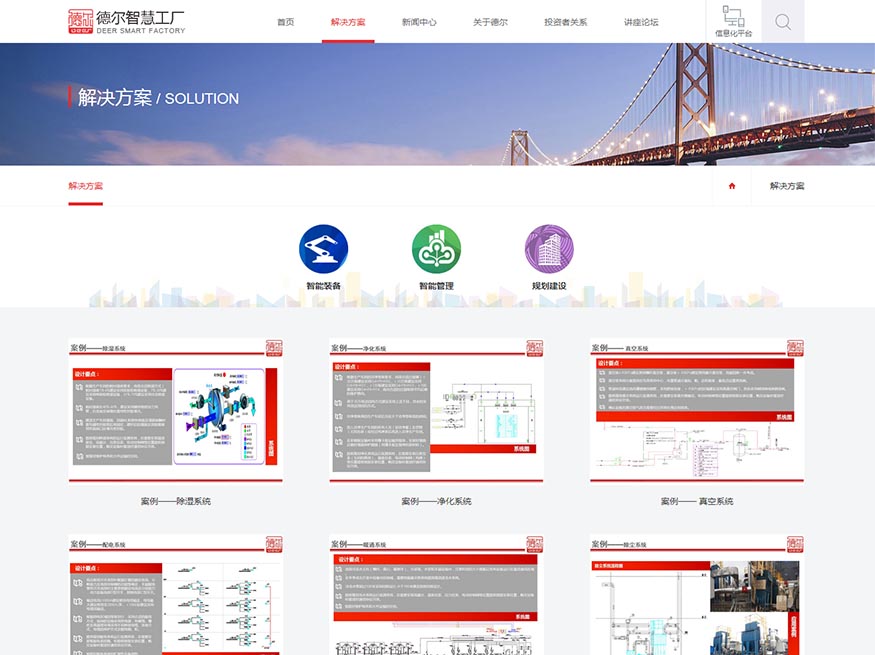Open the 案例——净化系统 caption link
This screenshot has width=875, height=655.
point(436,501)
